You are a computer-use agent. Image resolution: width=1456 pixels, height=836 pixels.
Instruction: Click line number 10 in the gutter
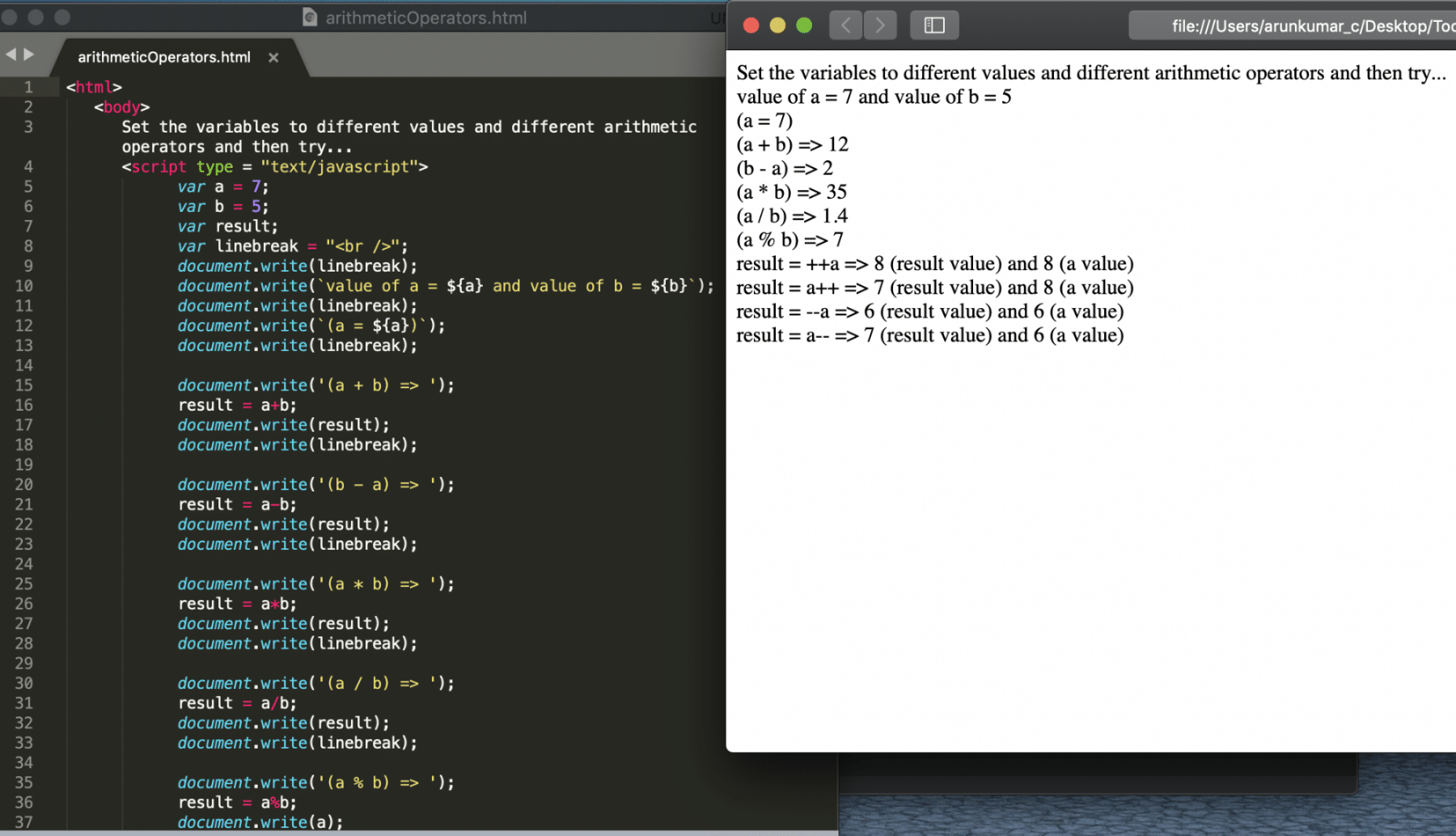coord(24,285)
